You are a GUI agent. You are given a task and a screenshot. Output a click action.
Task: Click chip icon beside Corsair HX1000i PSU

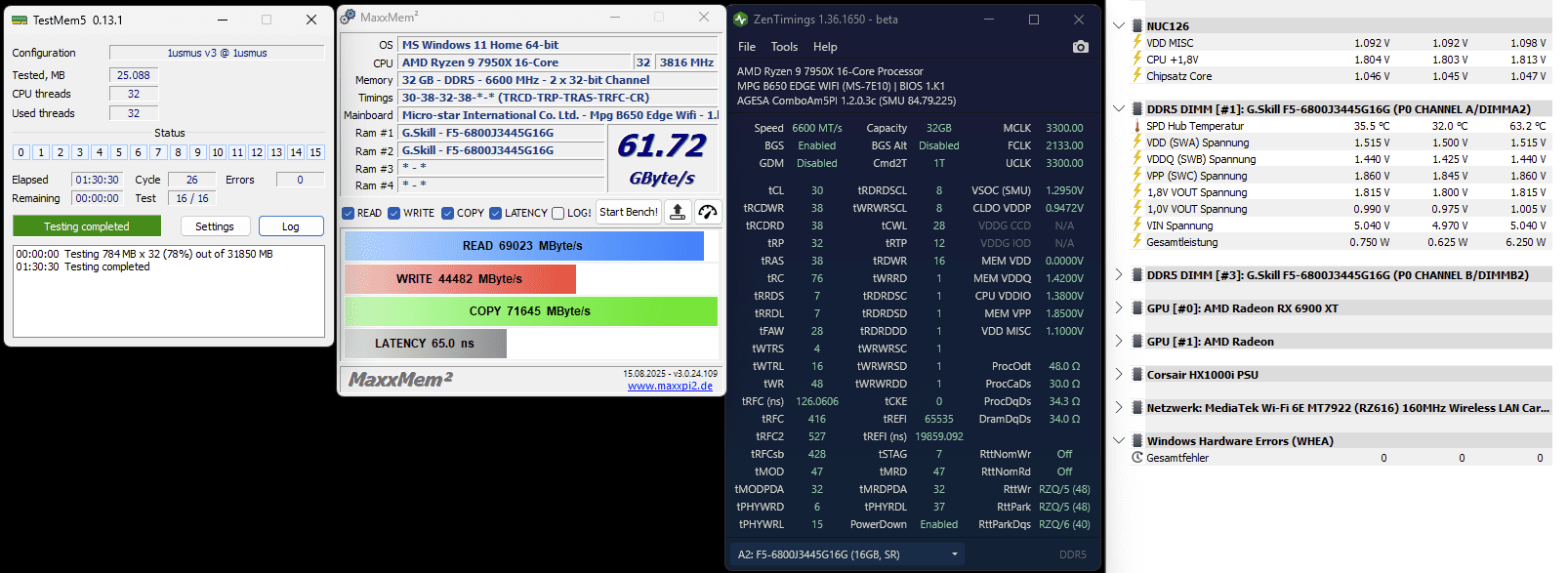coord(1136,375)
